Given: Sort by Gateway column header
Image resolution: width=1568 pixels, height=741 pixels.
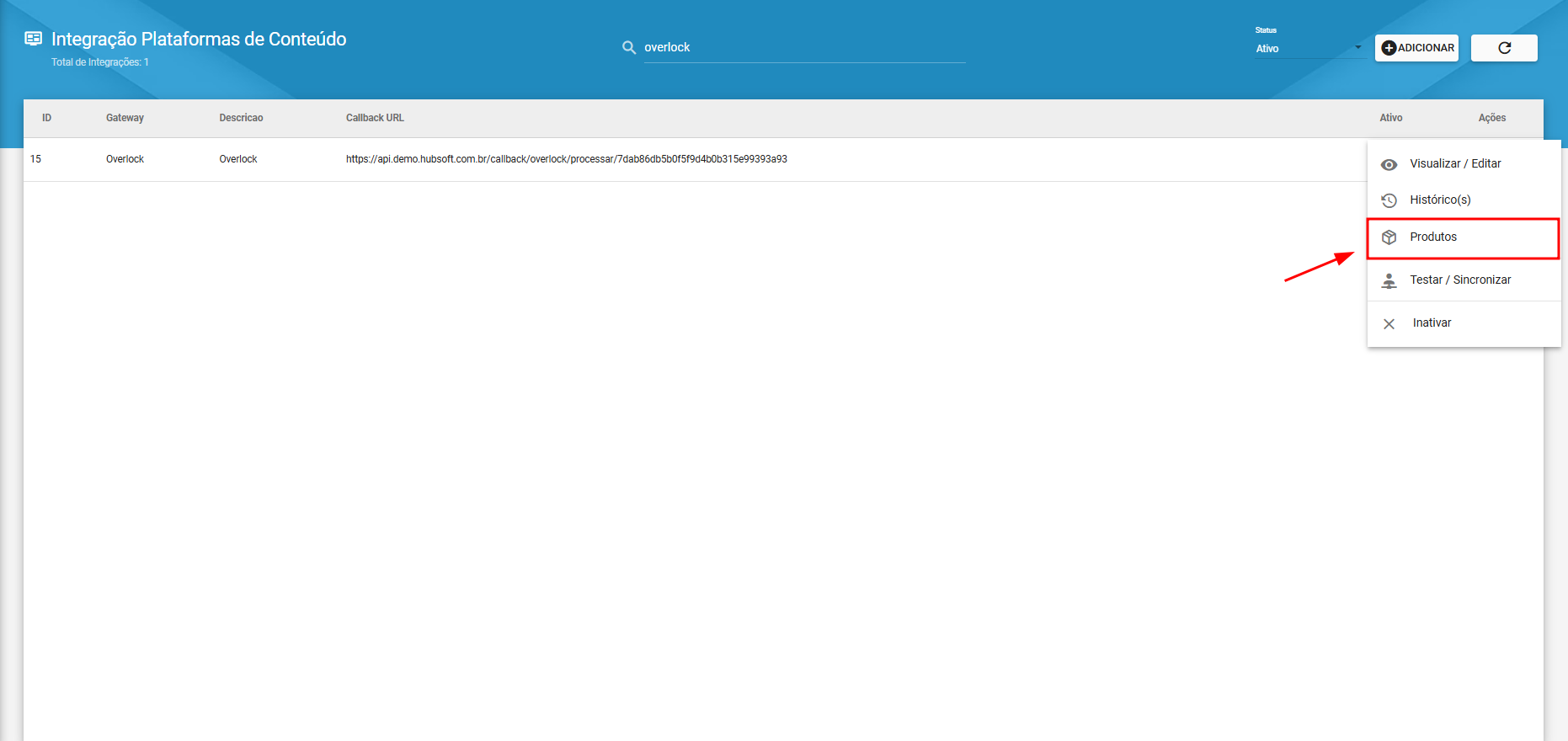Looking at the screenshot, I should pyautogui.click(x=125, y=118).
